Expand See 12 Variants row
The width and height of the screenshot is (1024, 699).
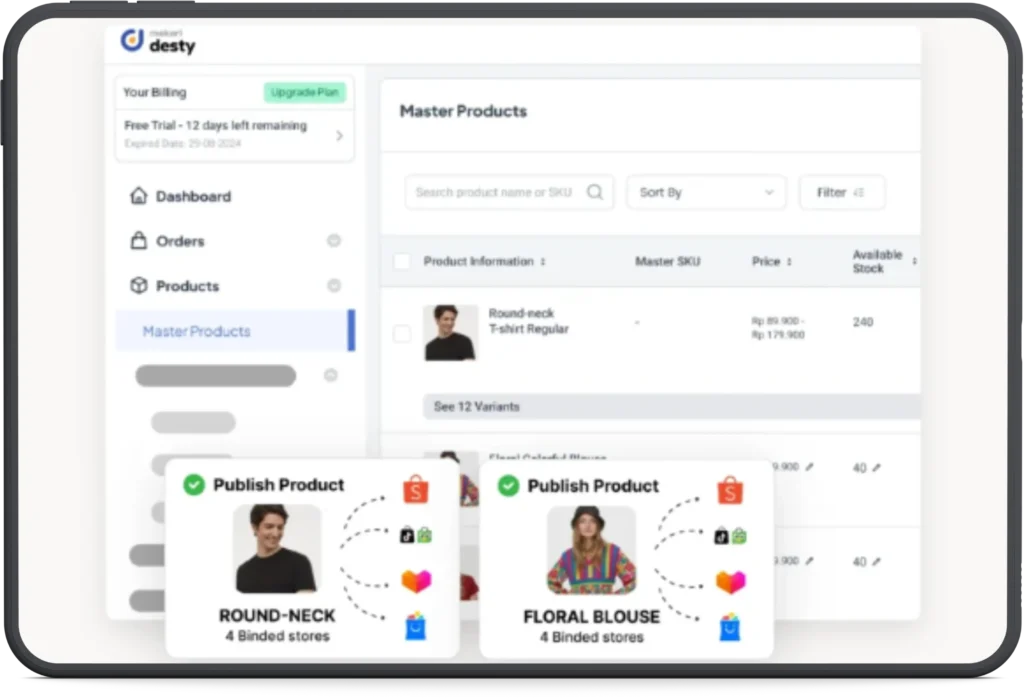click(x=477, y=407)
